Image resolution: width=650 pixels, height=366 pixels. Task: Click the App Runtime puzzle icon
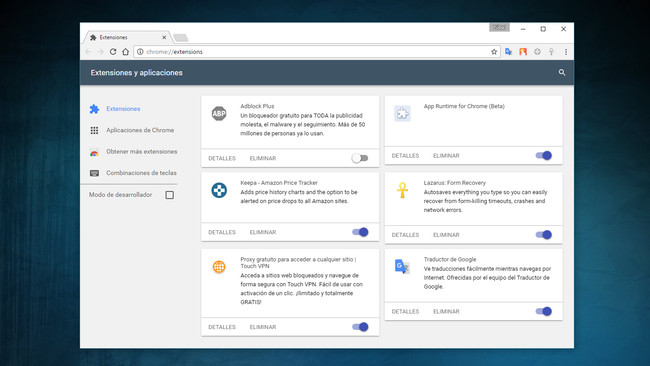coord(402,113)
